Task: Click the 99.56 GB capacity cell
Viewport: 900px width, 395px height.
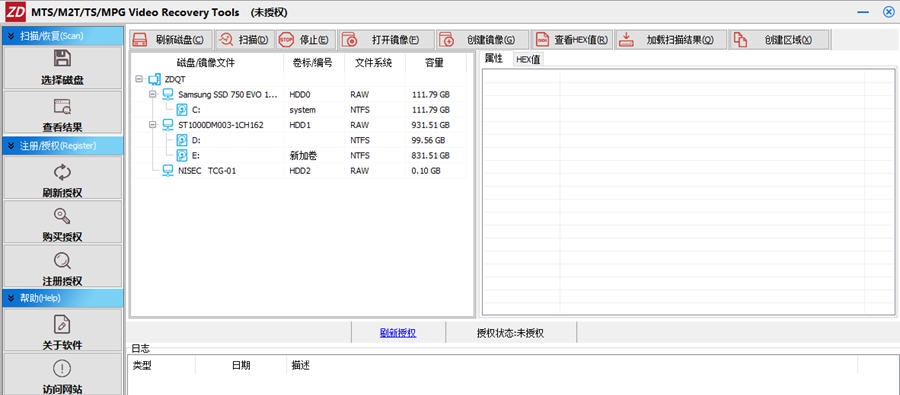Action: [429, 140]
